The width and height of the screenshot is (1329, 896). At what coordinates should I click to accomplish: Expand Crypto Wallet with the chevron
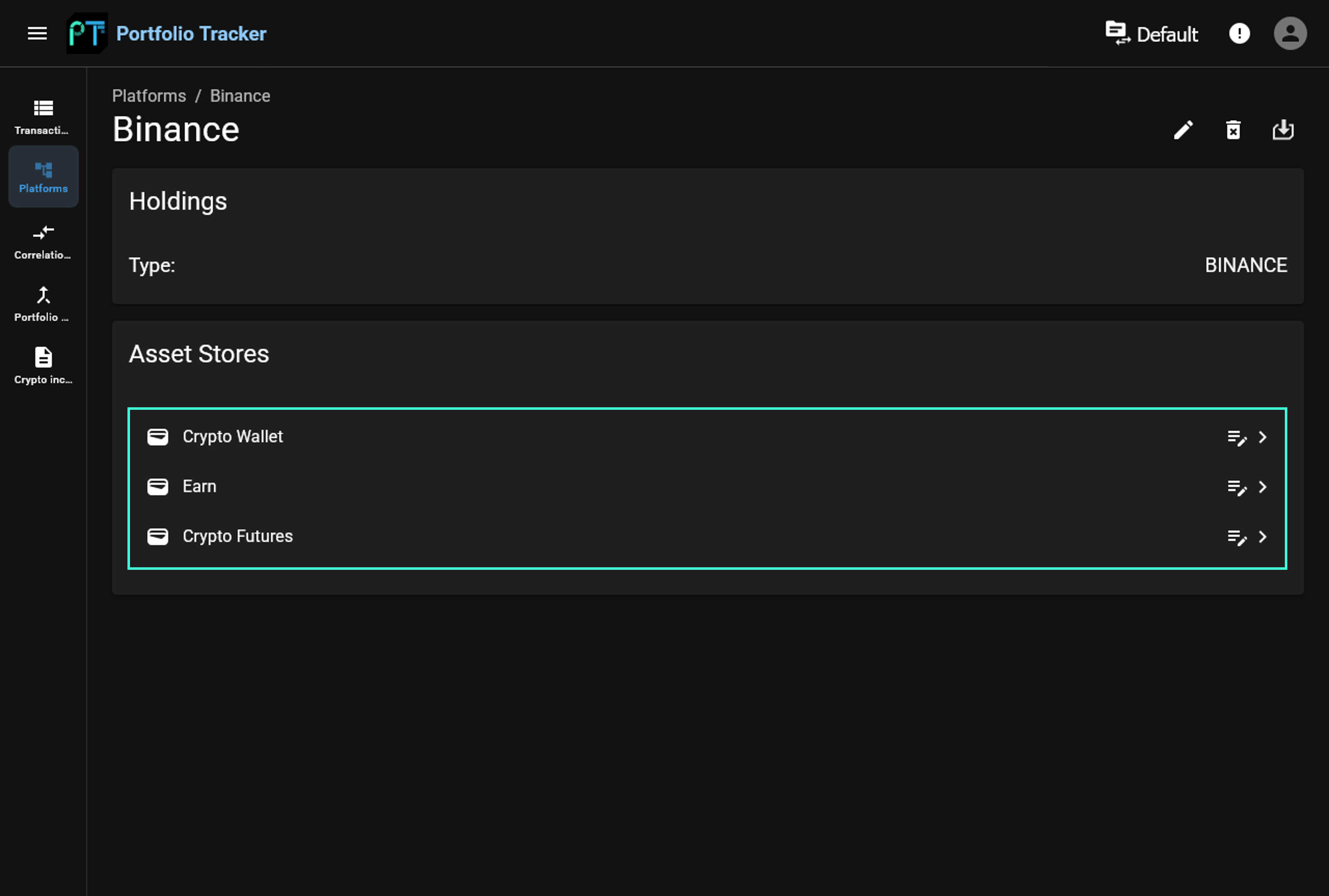[x=1263, y=437]
